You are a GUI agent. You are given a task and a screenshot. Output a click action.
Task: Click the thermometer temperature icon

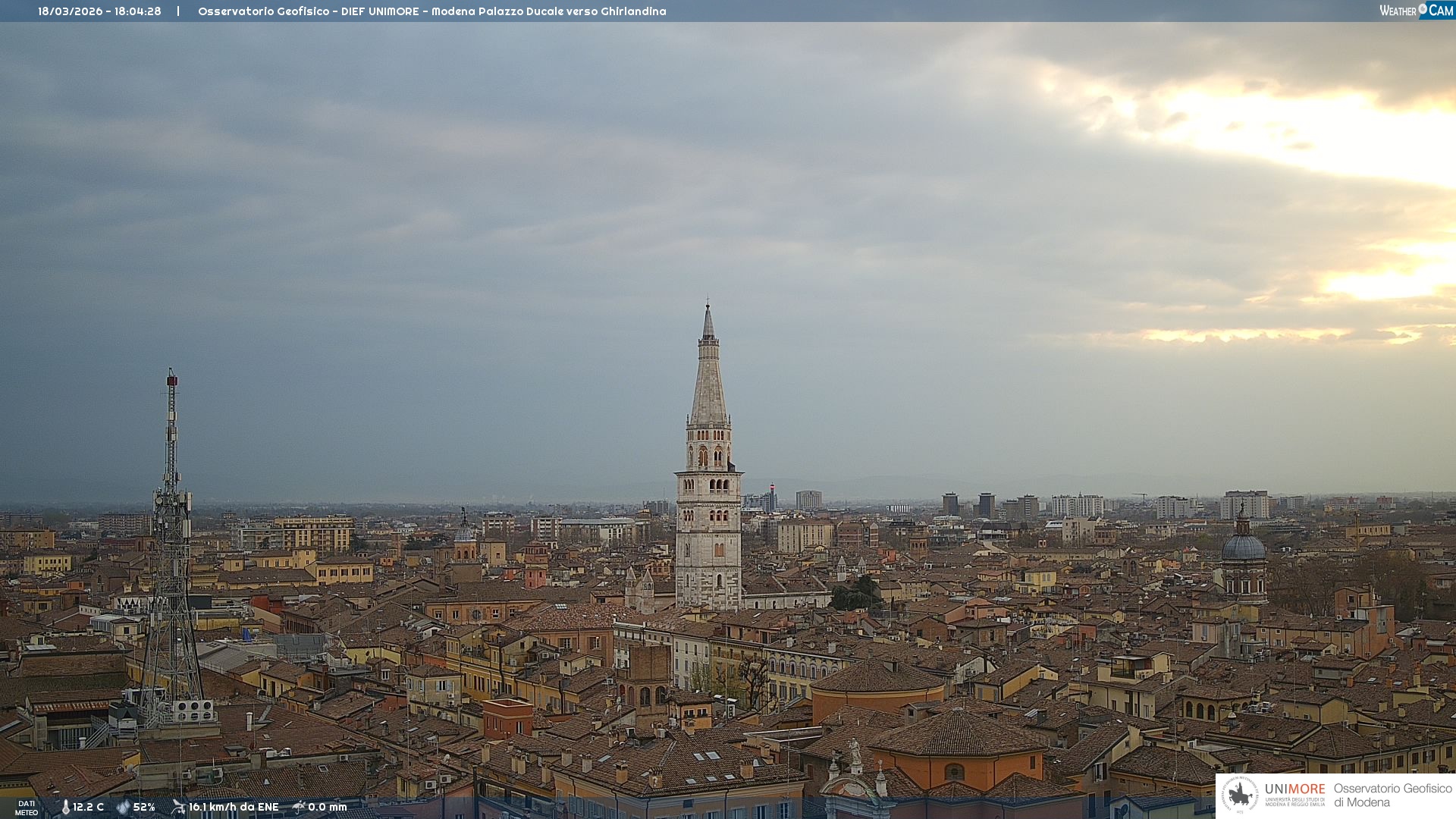click(x=65, y=808)
